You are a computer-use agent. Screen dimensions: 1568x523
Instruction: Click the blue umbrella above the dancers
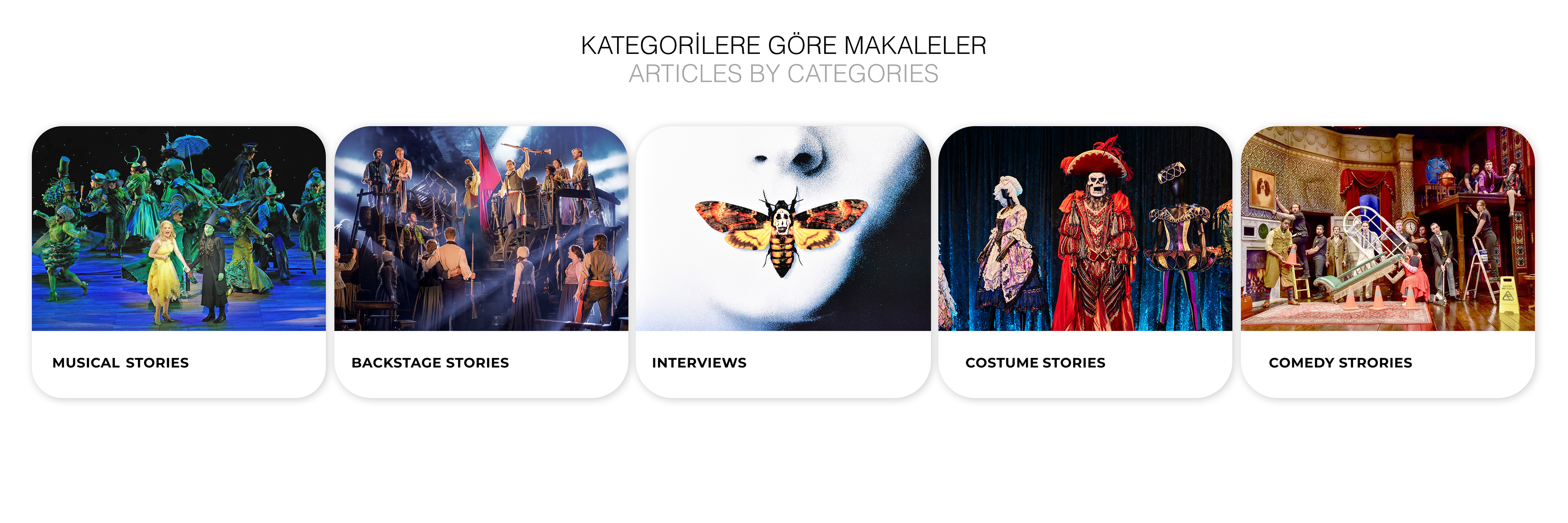(191, 144)
